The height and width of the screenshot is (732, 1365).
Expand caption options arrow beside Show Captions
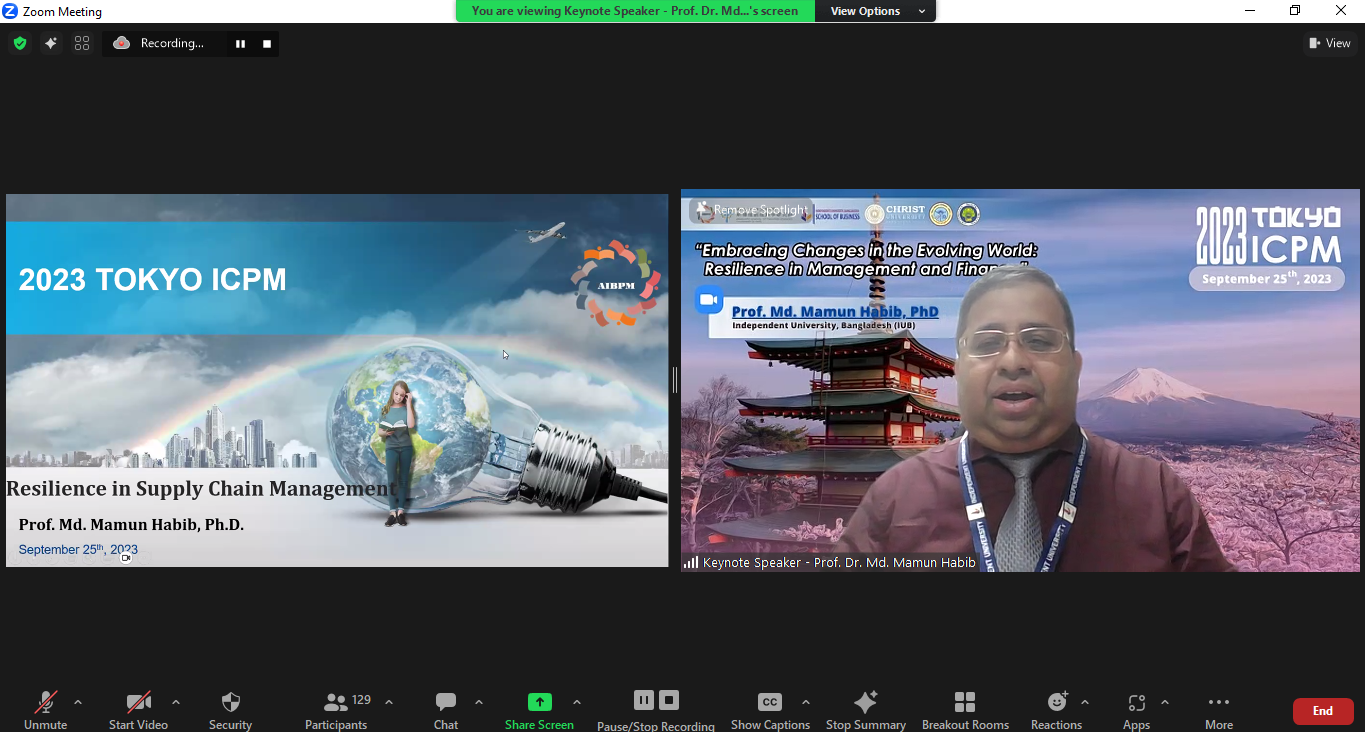(x=806, y=702)
